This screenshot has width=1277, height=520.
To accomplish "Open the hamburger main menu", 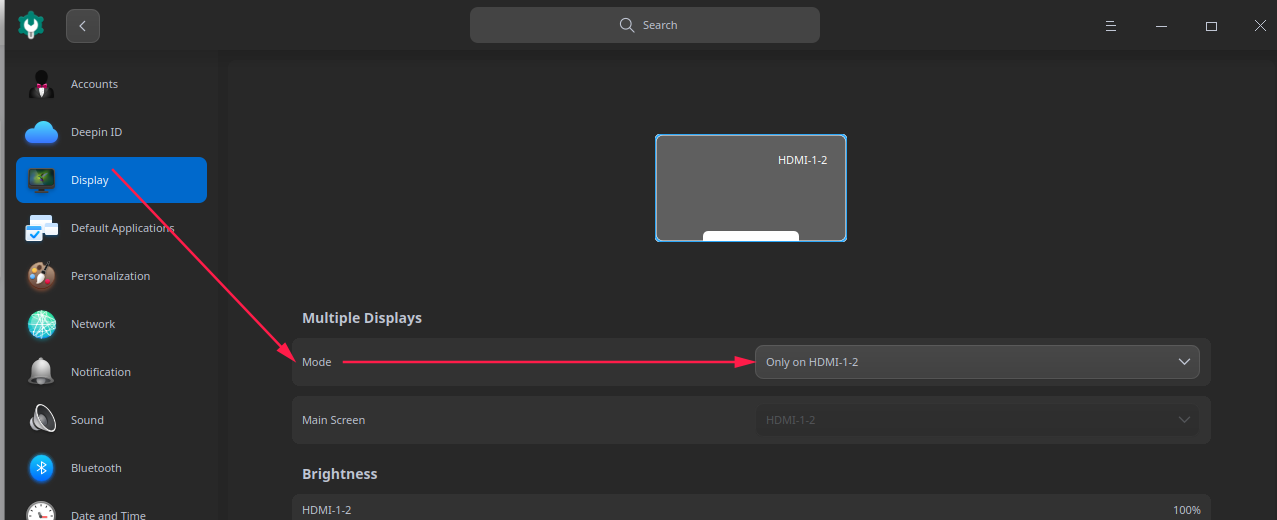I will [x=1111, y=26].
